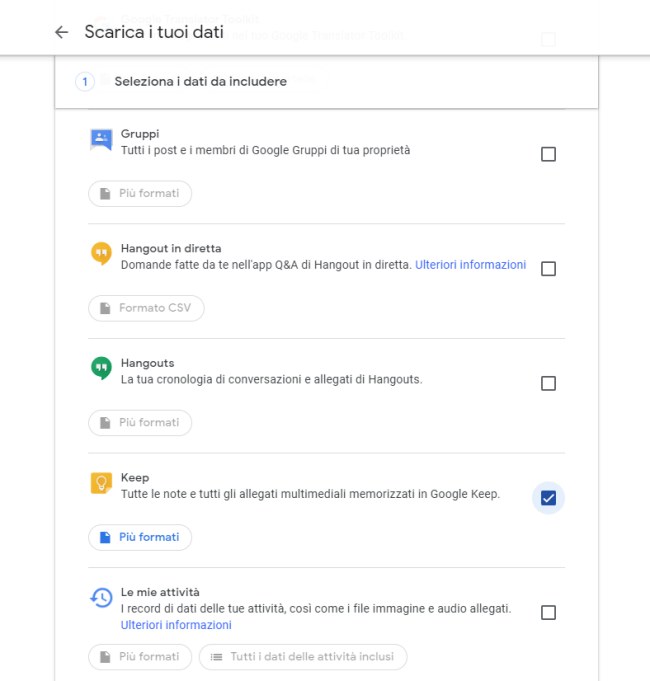Click the Hangout in diretta title text
The height and width of the screenshot is (681, 650).
click(x=171, y=248)
